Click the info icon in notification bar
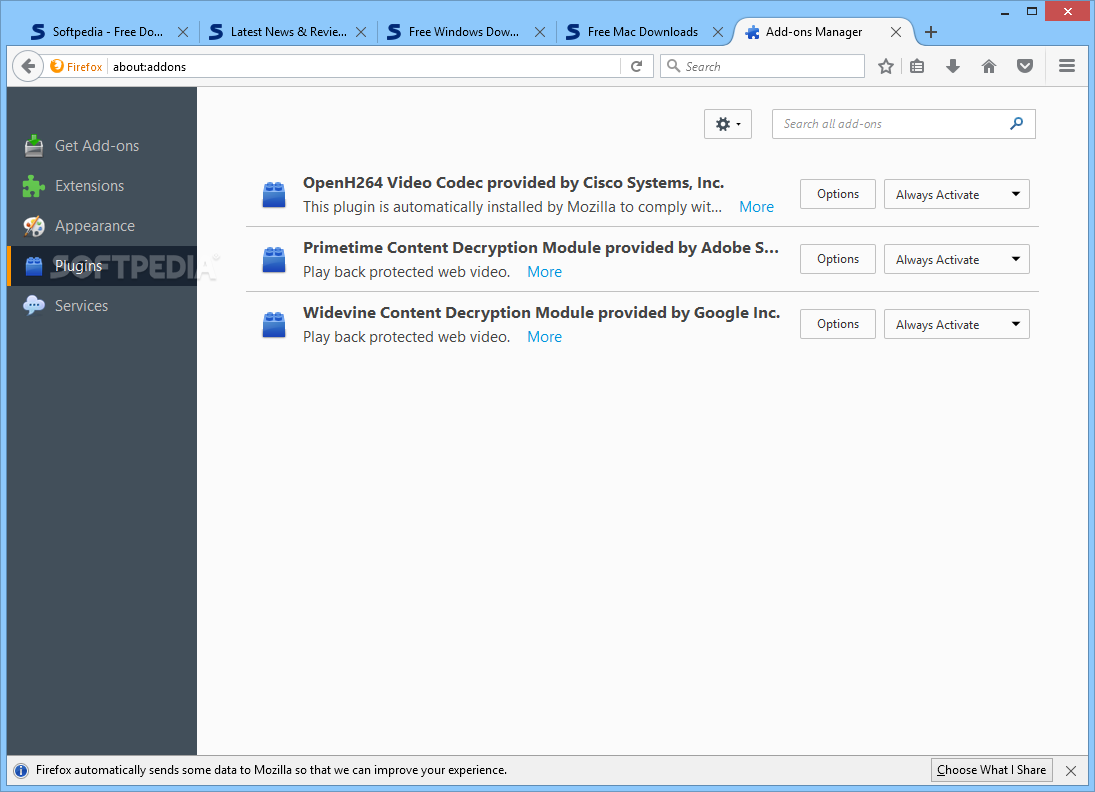The image size is (1095, 792). tap(21, 770)
